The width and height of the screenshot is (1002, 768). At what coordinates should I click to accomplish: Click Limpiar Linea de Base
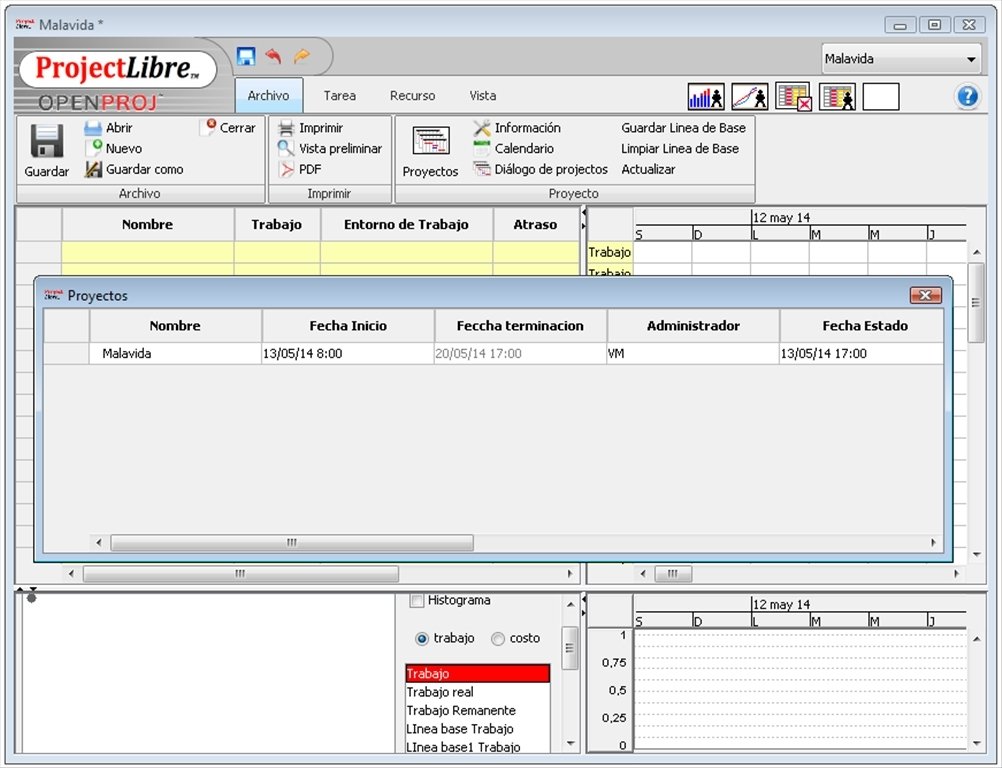pos(679,148)
